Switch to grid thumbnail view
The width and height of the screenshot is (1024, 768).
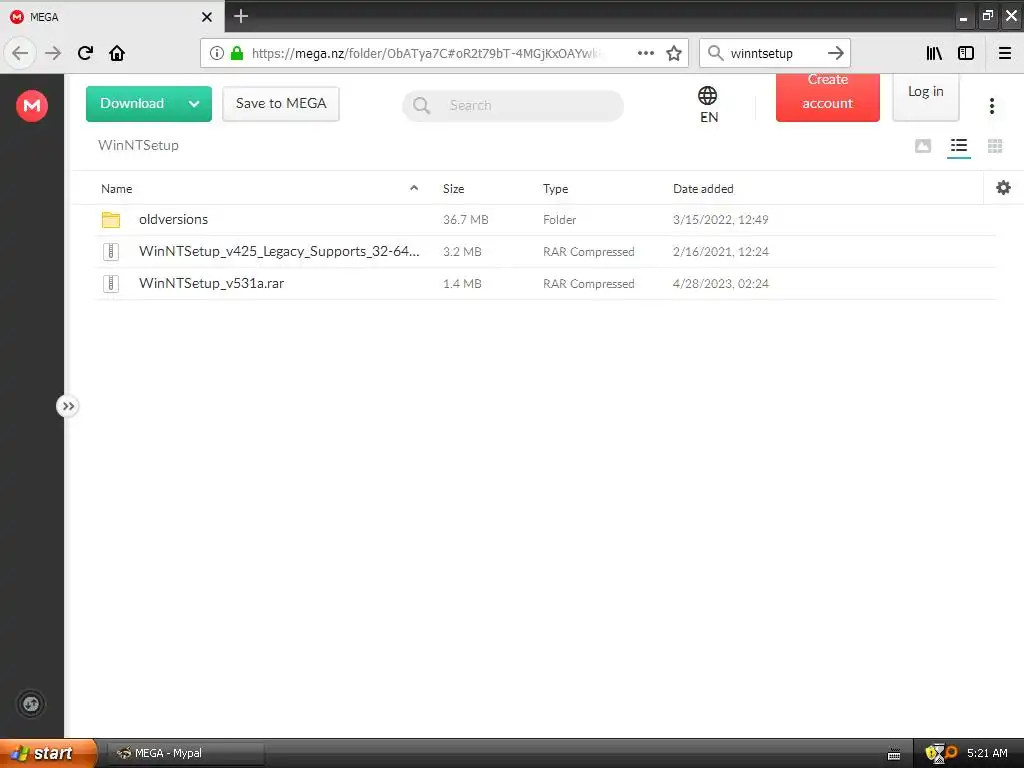995,146
